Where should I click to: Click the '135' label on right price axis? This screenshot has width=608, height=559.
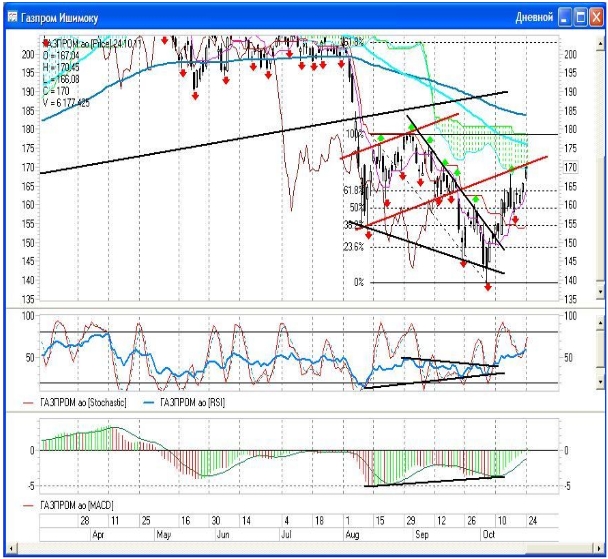point(570,299)
